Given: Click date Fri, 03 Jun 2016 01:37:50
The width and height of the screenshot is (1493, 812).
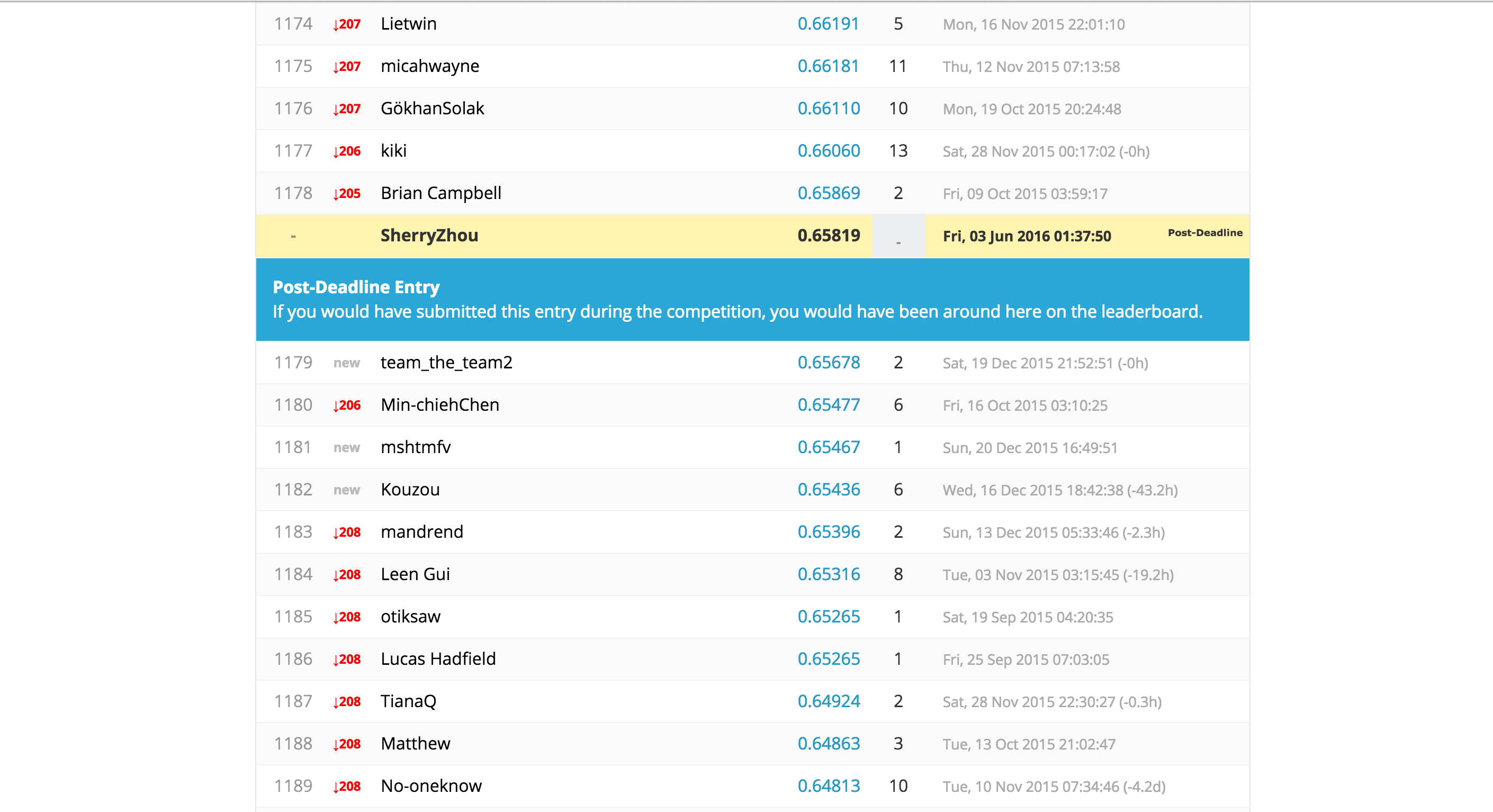Looking at the screenshot, I should point(1027,236).
